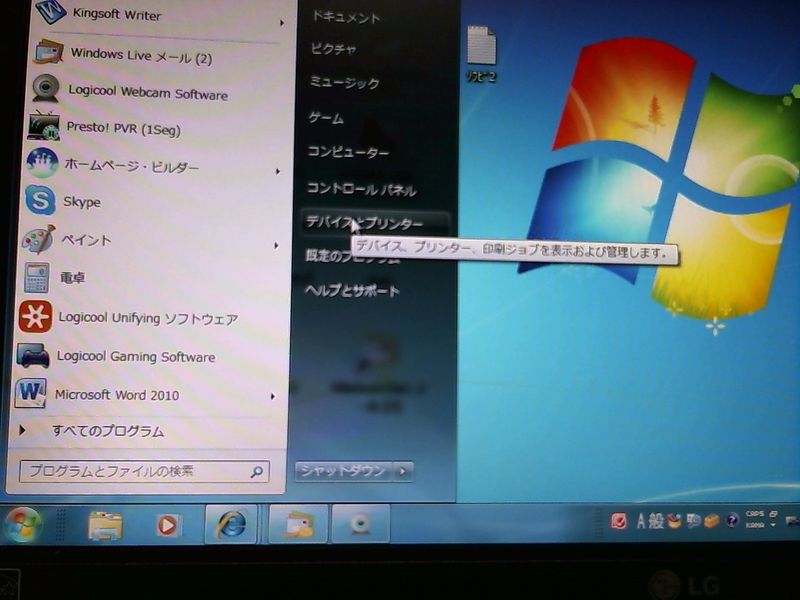Toggle CAPS indicator on language bar

pos(755,514)
